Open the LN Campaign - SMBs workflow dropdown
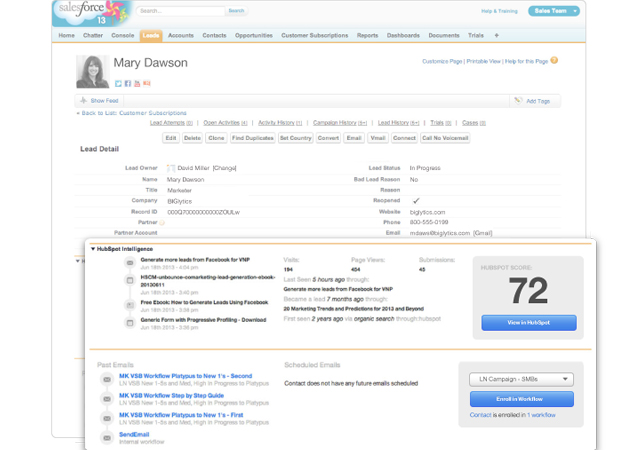640x450 pixels. click(x=521, y=379)
